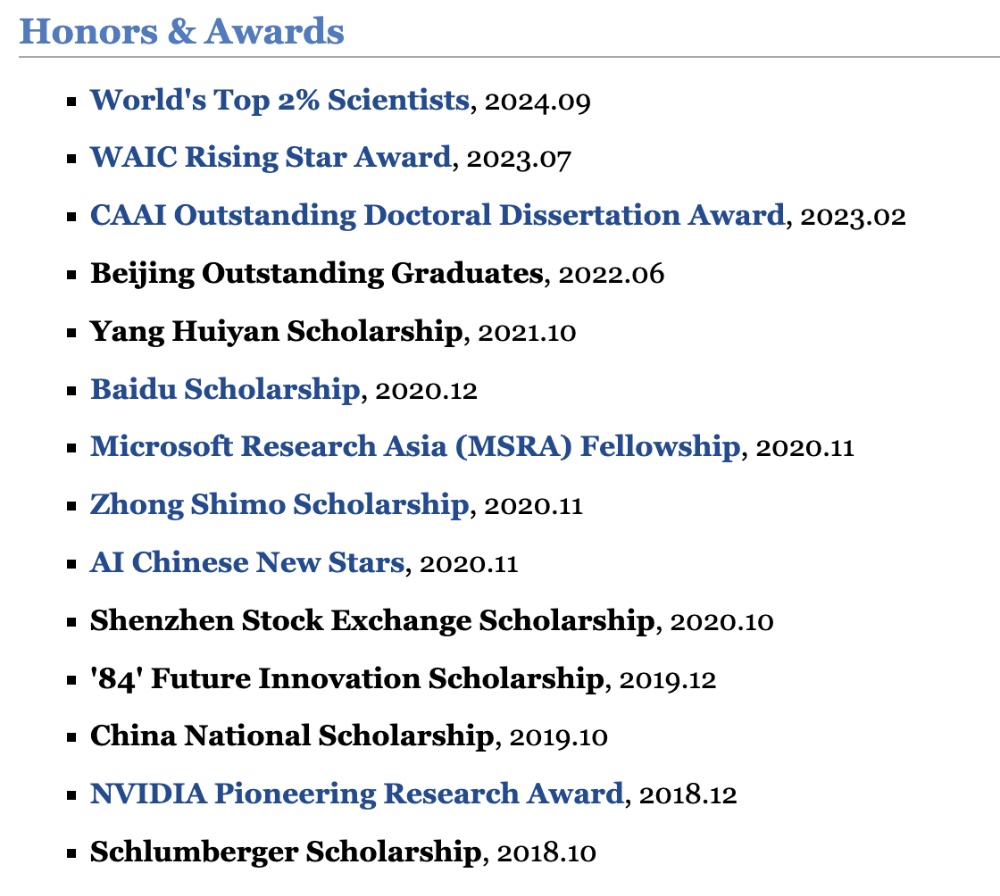Viewport: 1000px width, 896px height.
Task: Click the Yang Huiyan Scholarship entry
Action: (276, 331)
